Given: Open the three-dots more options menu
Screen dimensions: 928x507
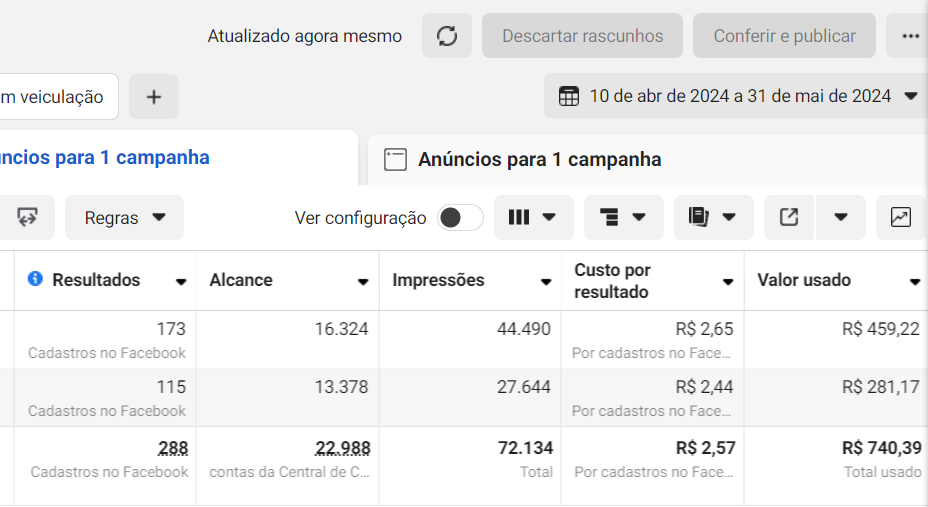Looking at the screenshot, I should pos(910,36).
